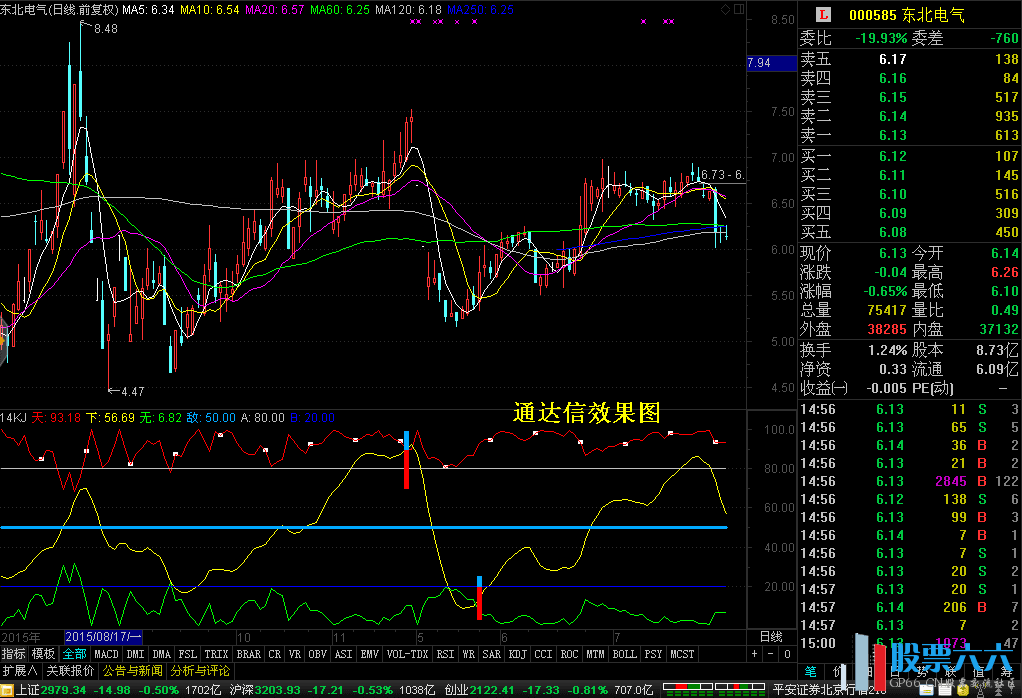Open 公告与新闻 link
The image size is (1022, 698).
133,671
